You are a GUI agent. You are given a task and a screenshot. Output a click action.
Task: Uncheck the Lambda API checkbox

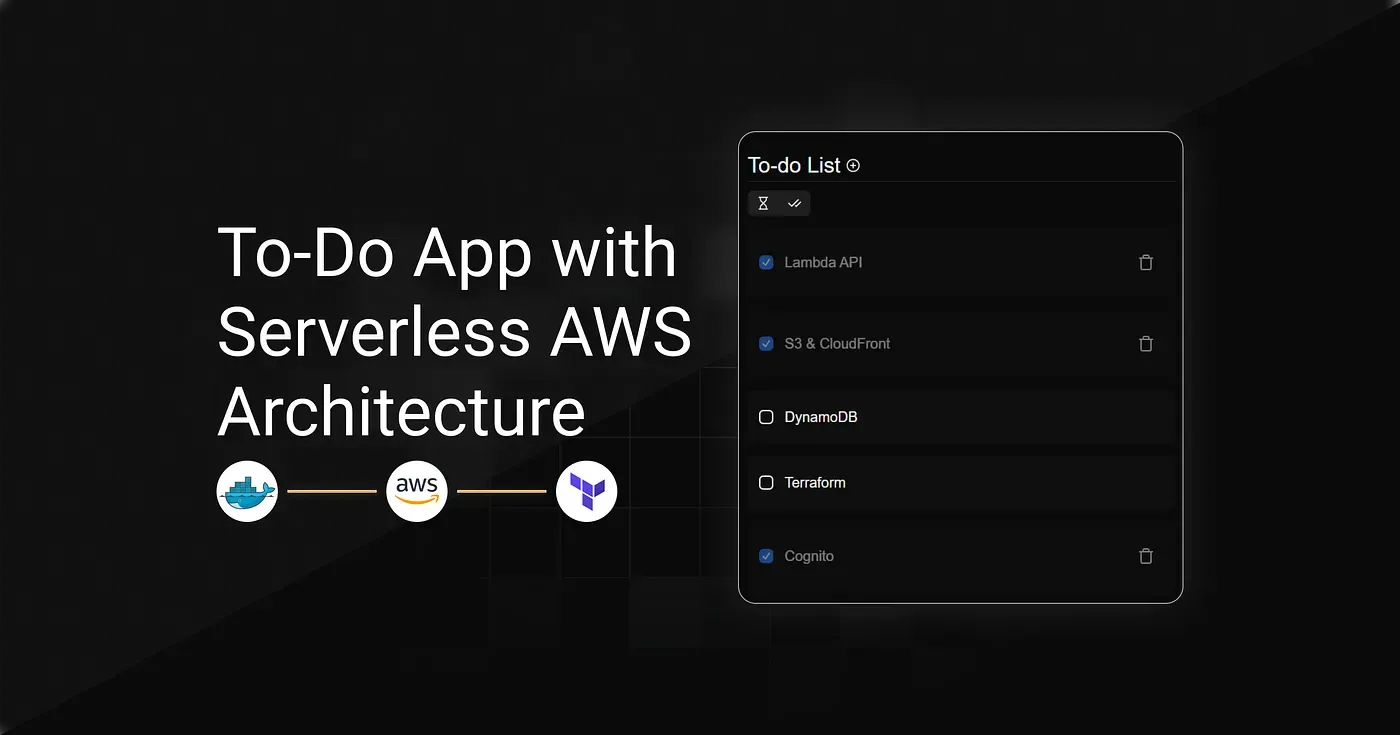(x=766, y=263)
